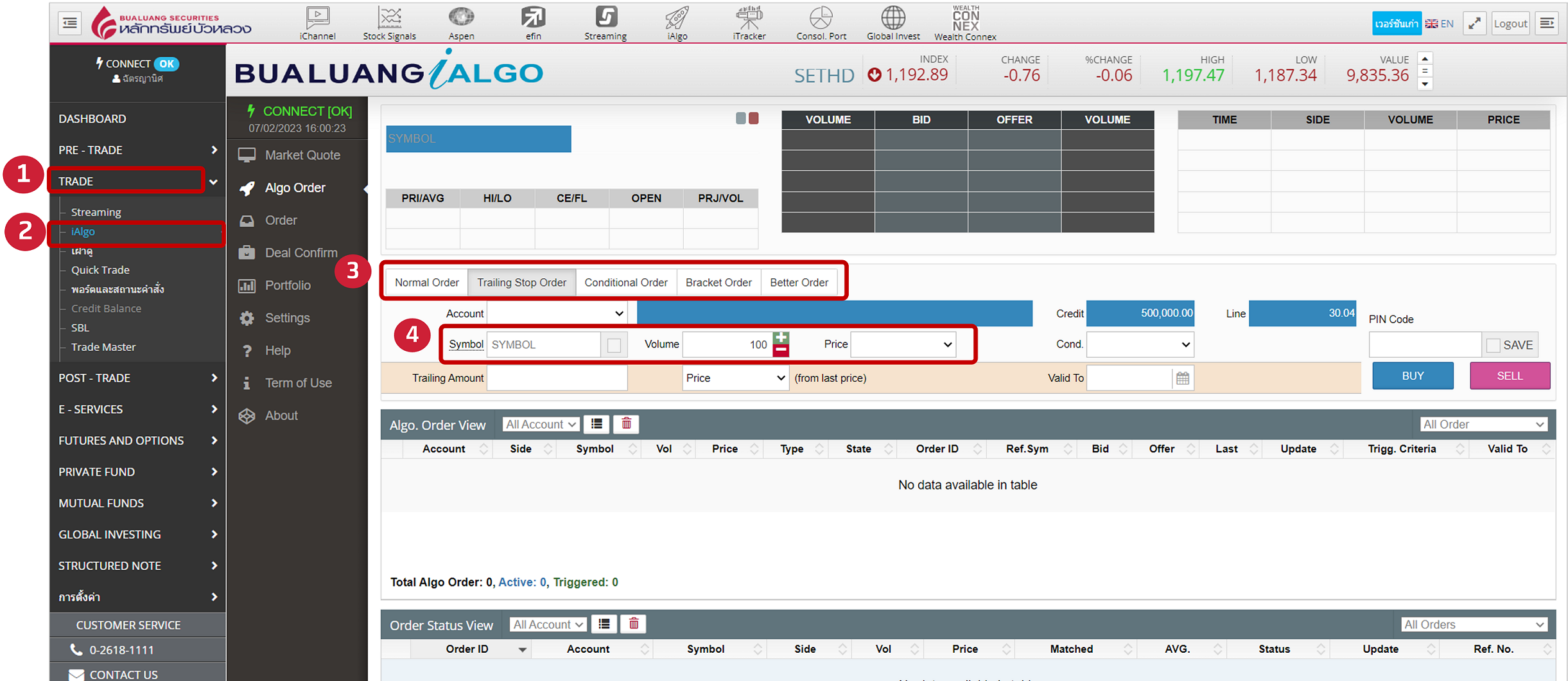Click list icon in Order Status View
The width and height of the screenshot is (1568, 681).
click(x=604, y=624)
